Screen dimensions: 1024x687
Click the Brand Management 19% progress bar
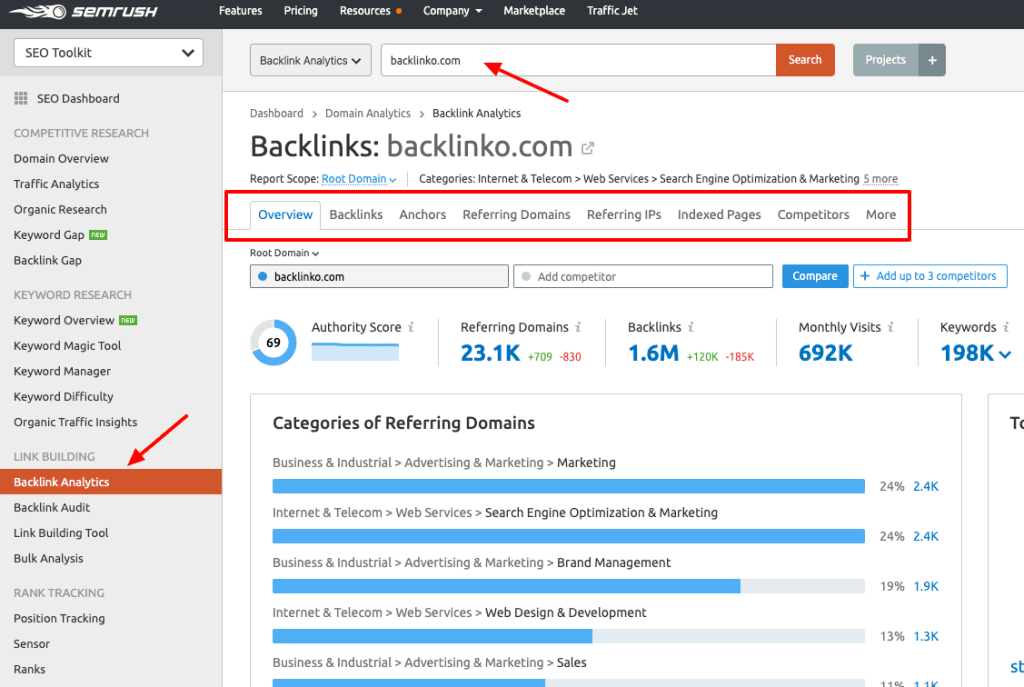point(569,586)
